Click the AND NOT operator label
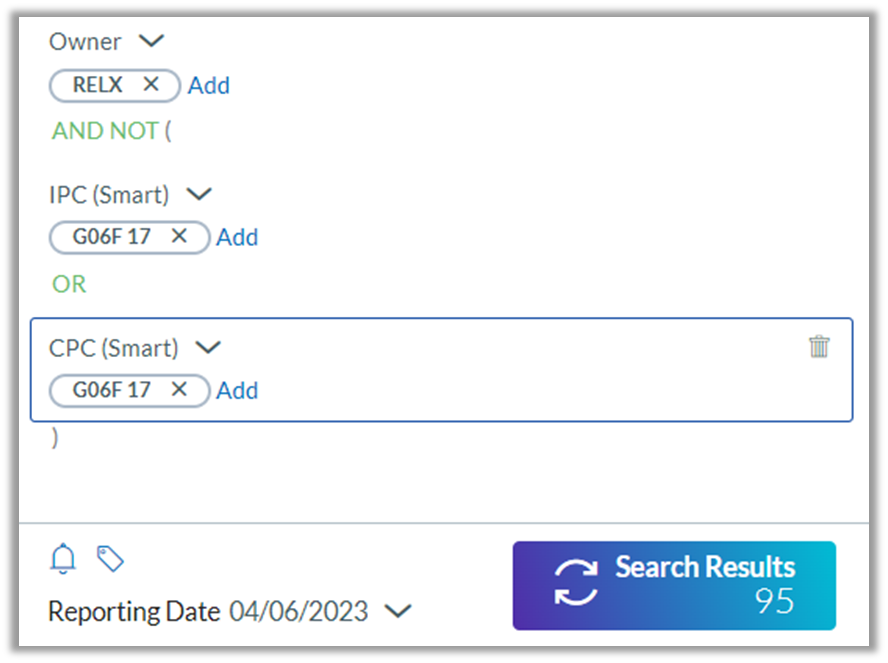Viewport: 888px width, 663px height. pyautogui.click(x=104, y=130)
